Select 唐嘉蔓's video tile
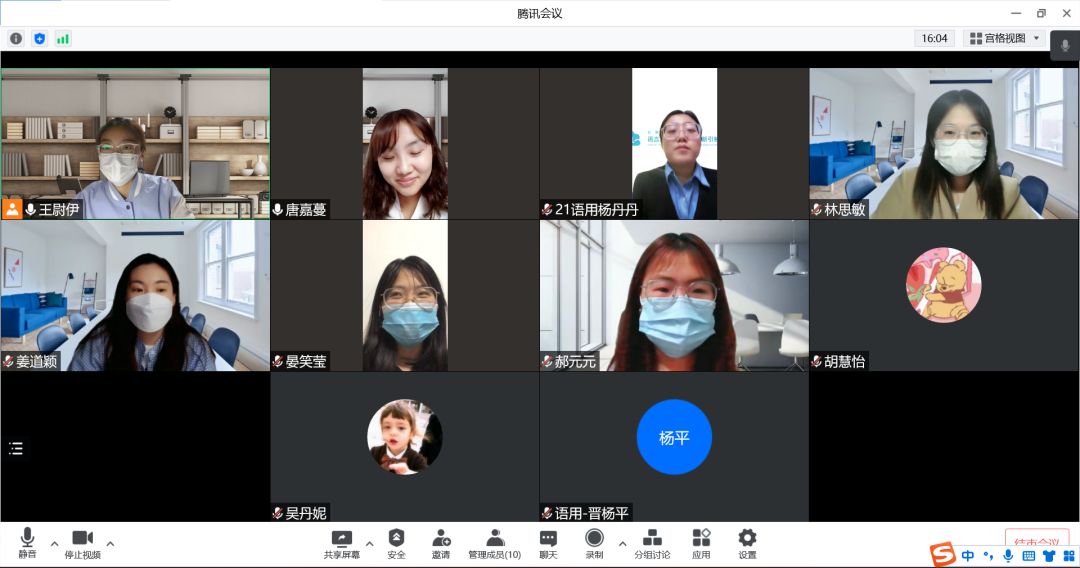Viewport: 1080px width, 568px height. (x=404, y=143)
